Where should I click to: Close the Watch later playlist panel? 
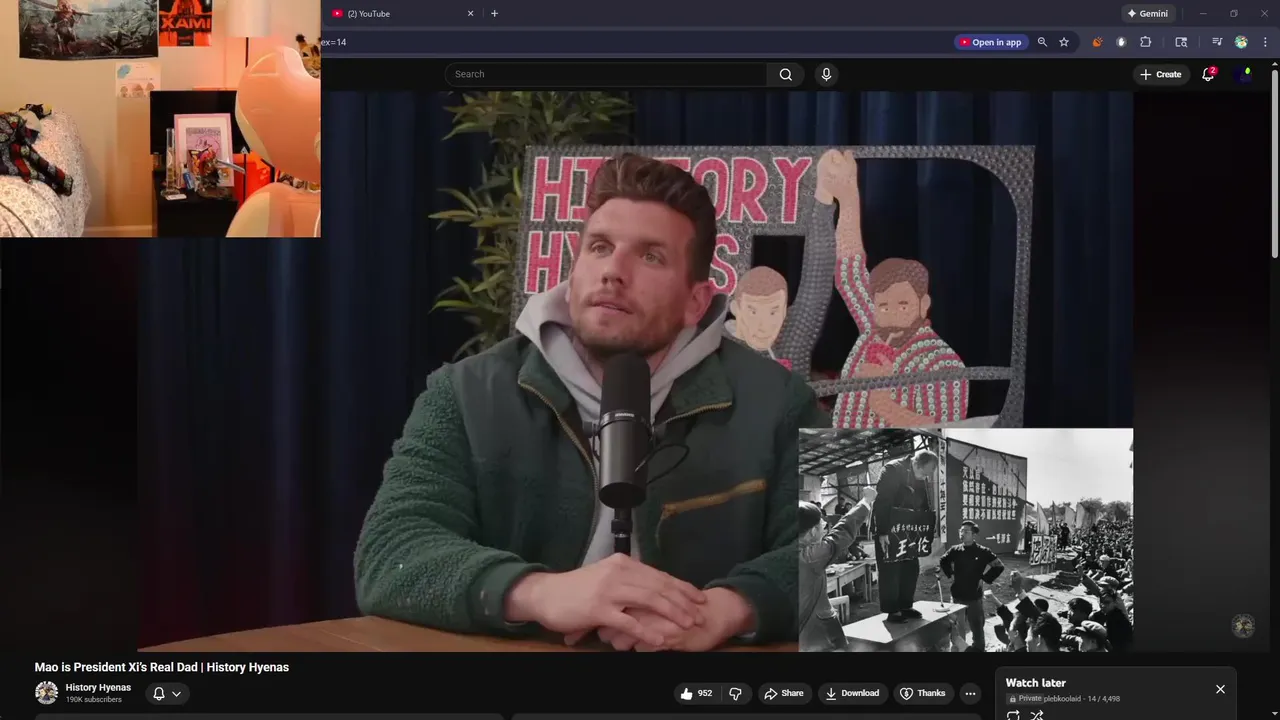tap(1220, 689)
